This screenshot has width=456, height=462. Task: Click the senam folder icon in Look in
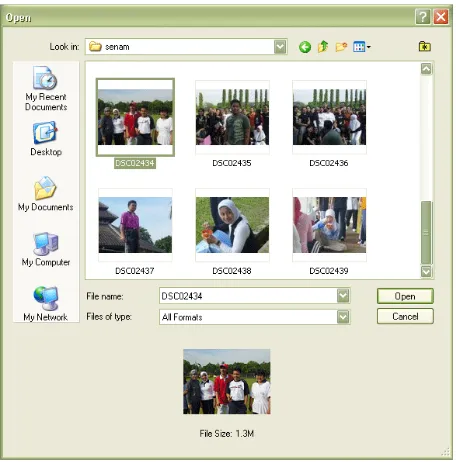[95, 46]
